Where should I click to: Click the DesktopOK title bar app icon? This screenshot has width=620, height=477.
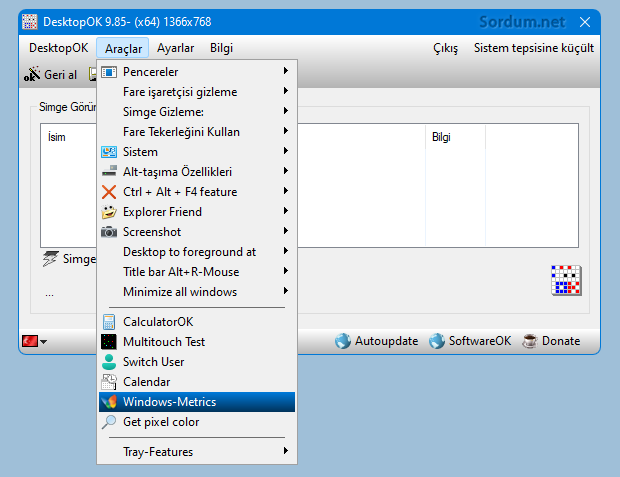[x=30, y=22]
